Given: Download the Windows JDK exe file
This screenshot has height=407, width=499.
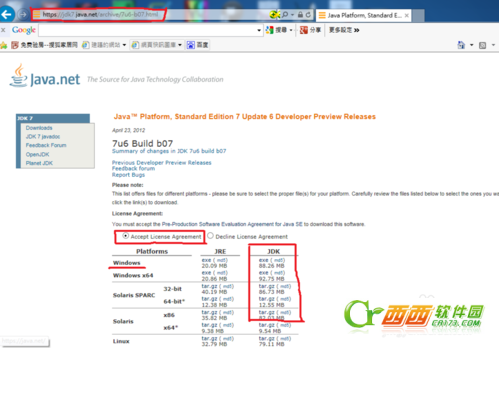Looking at the screenshot, I should 263,260.
